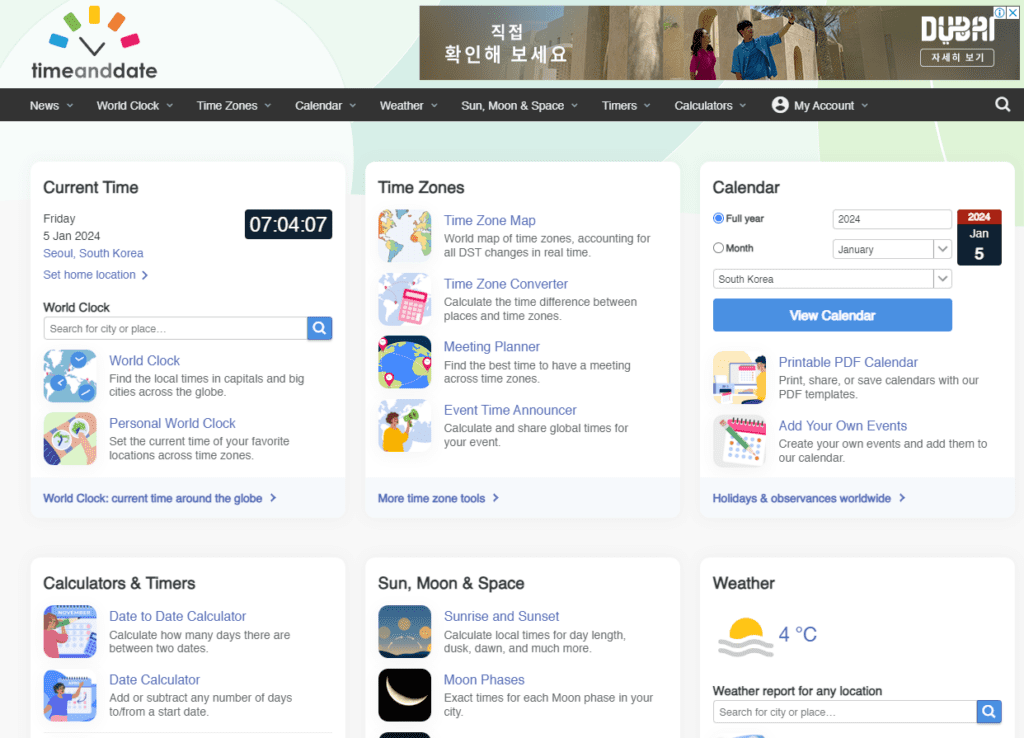Screen dimensions: 1024x738
Task: Open the Time Zone Converter calculator icon
Action: click(404, 299)
